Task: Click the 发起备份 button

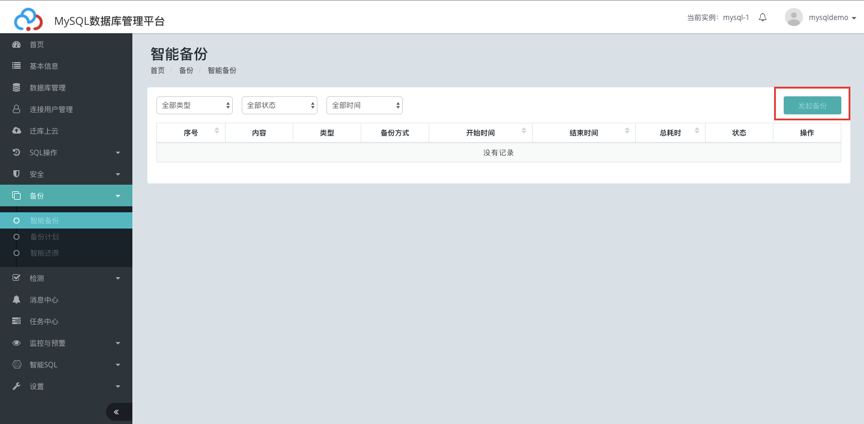Action: pyautogui.click(x=812, y=105)
